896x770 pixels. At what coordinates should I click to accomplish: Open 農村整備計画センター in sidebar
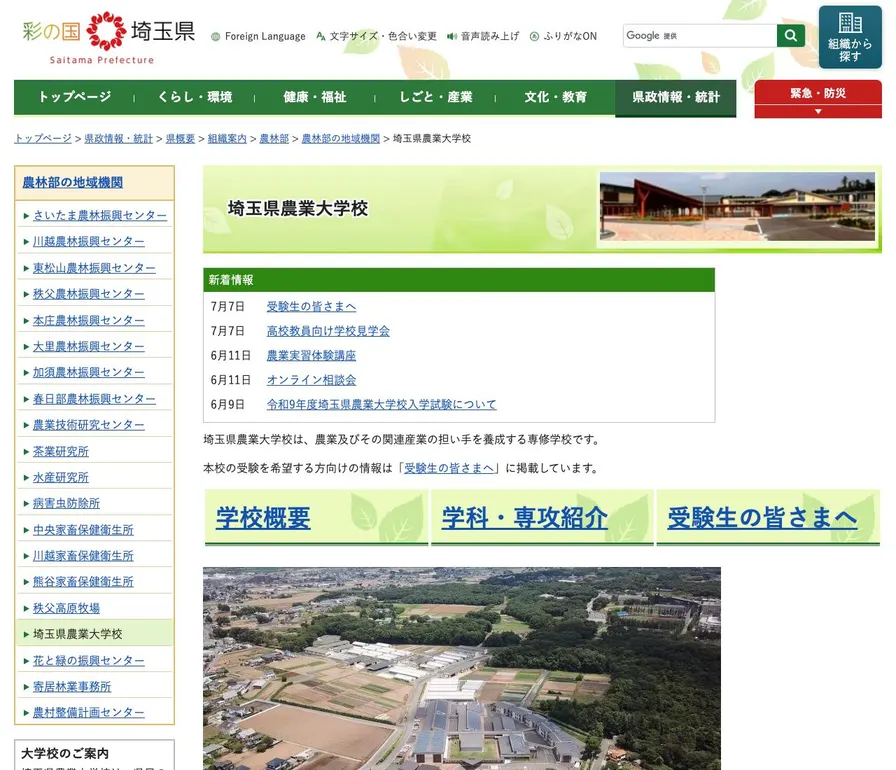(89, 712)
